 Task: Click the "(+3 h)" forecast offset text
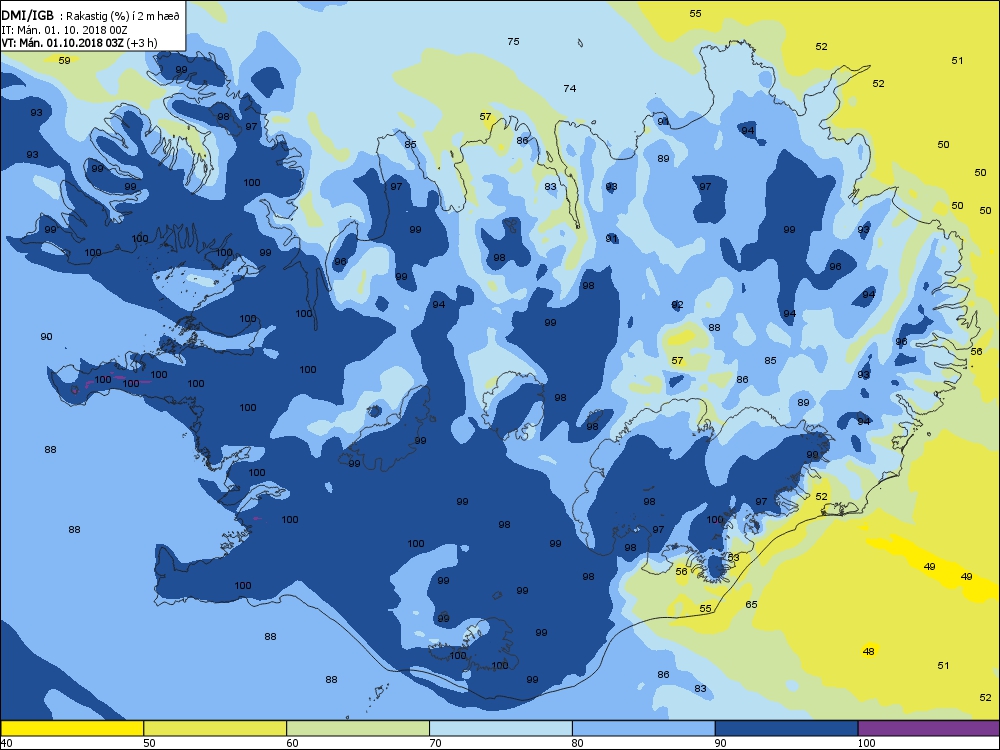[x=142, y=43]
